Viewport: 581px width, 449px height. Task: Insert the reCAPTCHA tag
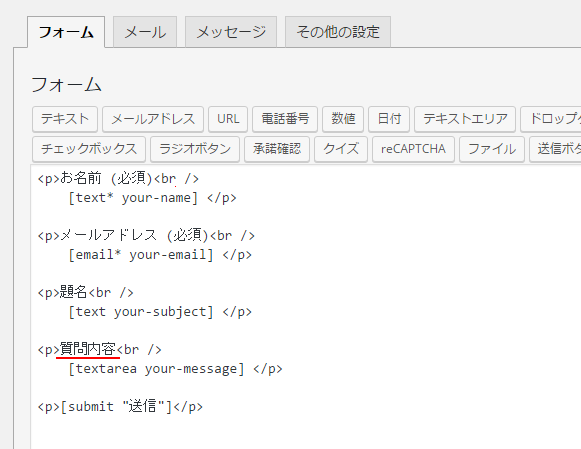click(x=413, y=149)
